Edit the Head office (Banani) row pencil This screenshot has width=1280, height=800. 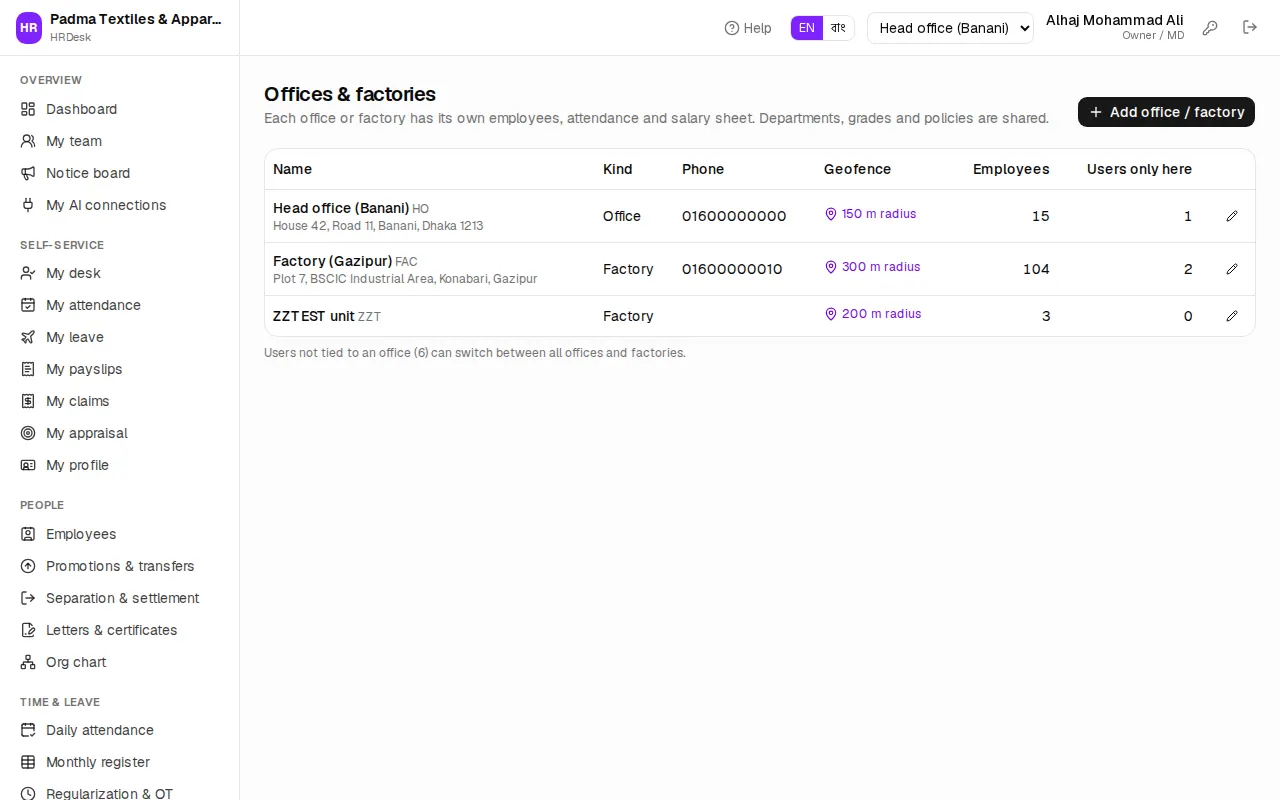click(x=1232, y=216)
